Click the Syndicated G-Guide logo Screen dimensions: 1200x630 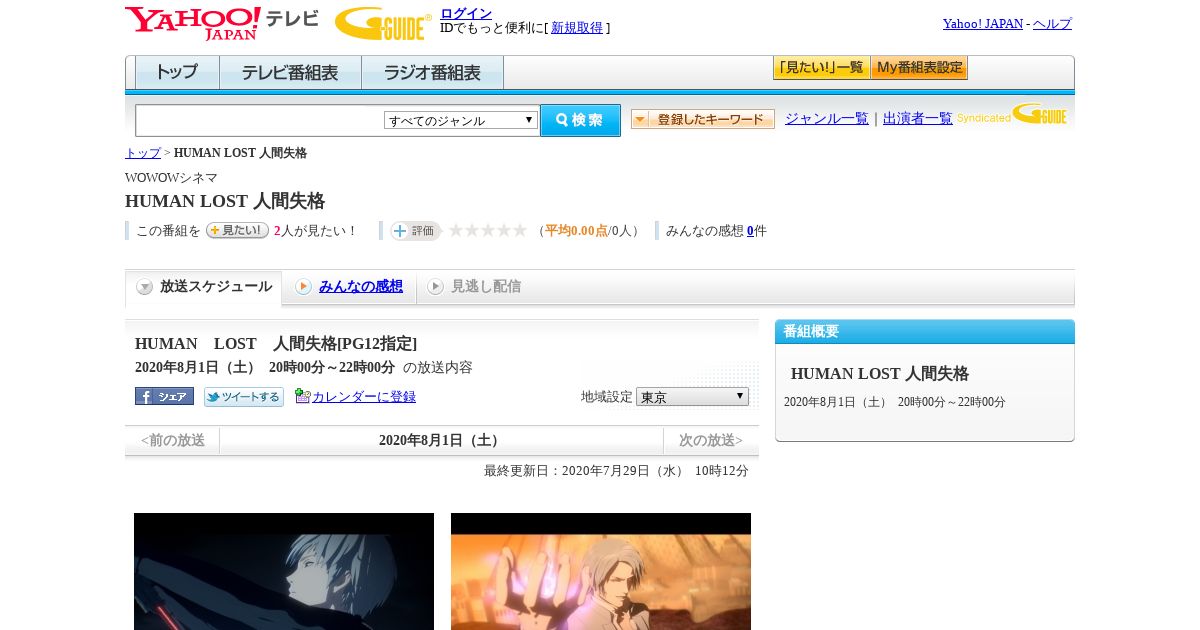(1012, 114)
